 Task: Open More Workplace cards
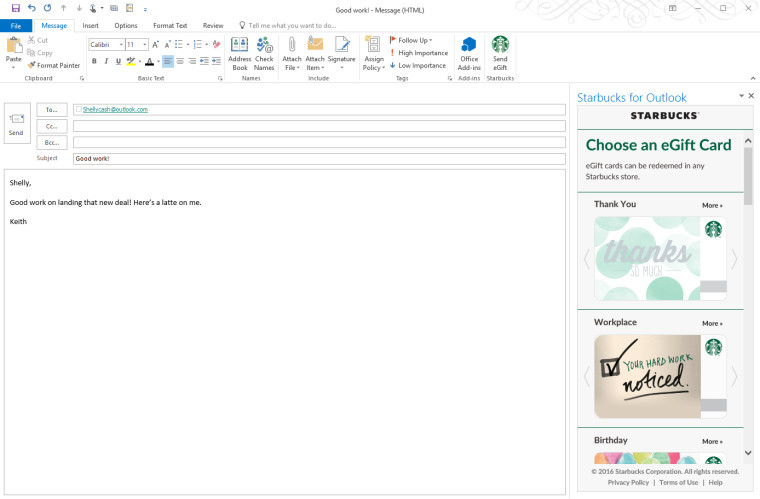pos(712,323)
